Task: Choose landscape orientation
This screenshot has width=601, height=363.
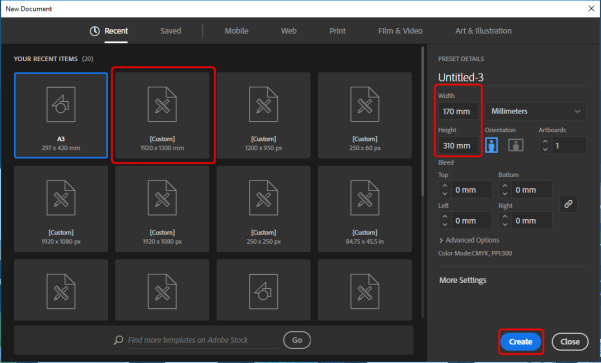Action: (516, 145)
